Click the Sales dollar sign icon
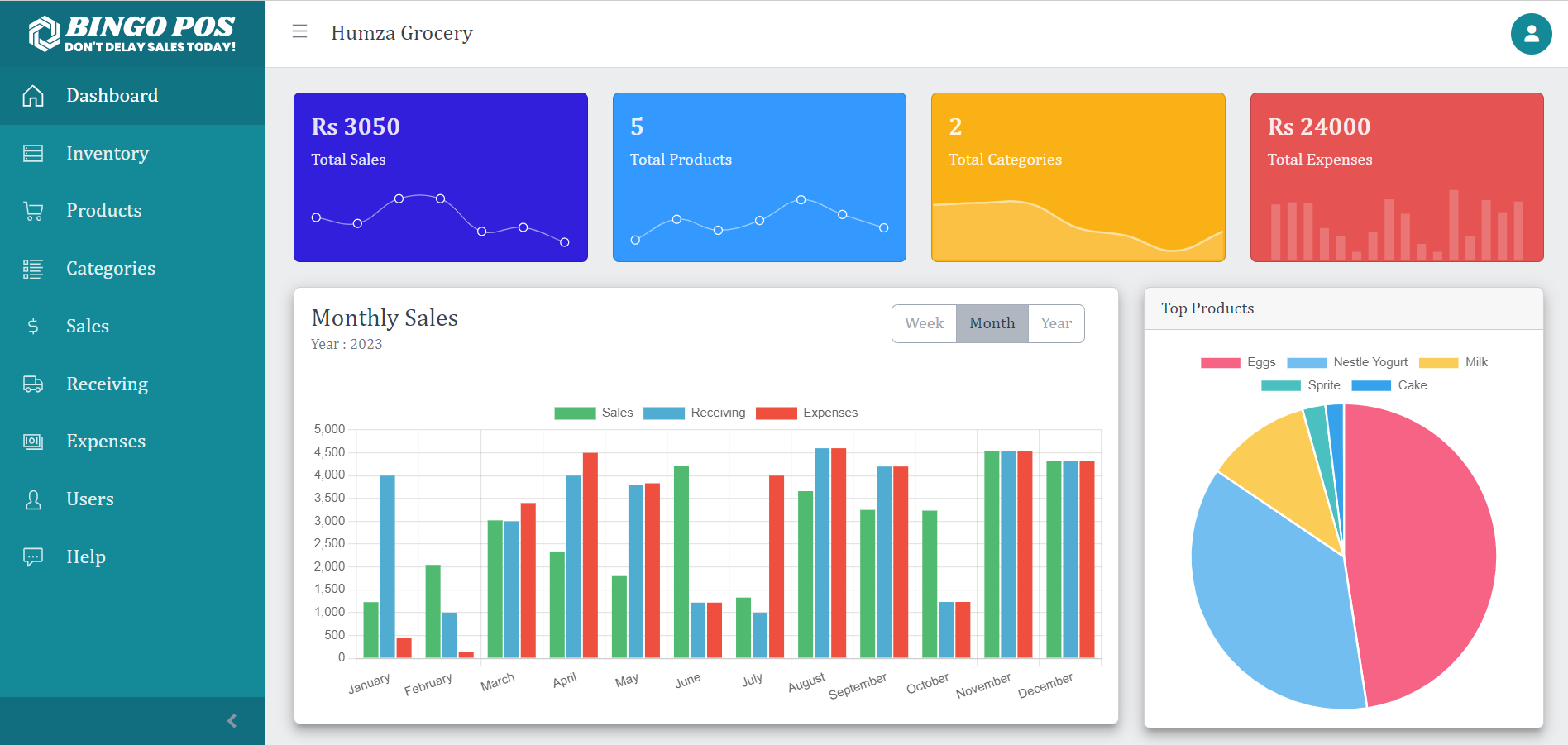This screenshot has width=1568, height=745. (x=33, y=326)
